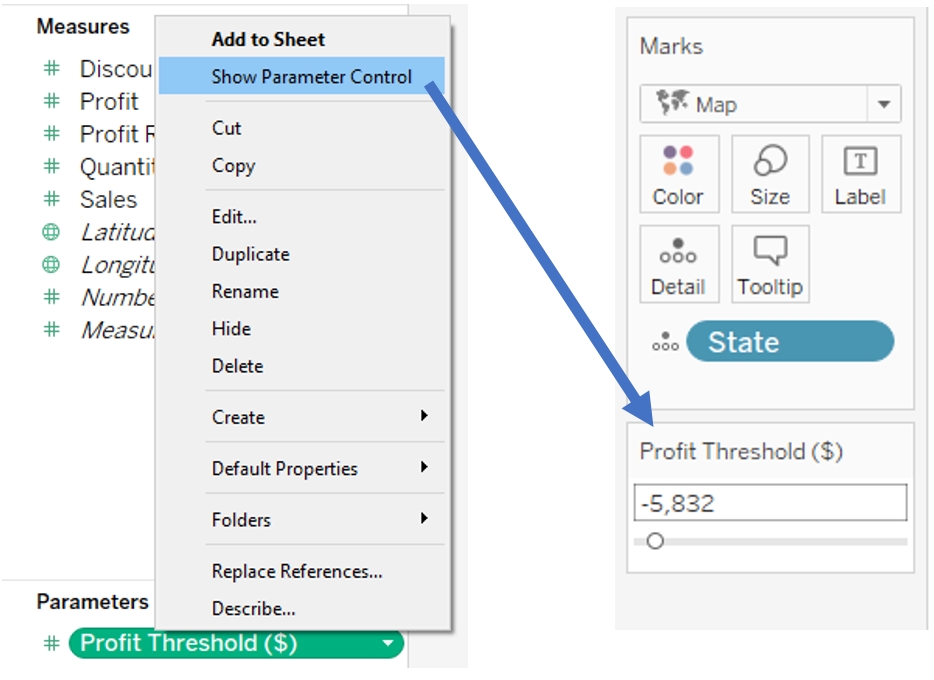934x680 pixels.
Task: Expand the Default Properties submenu
Action: 424,467
